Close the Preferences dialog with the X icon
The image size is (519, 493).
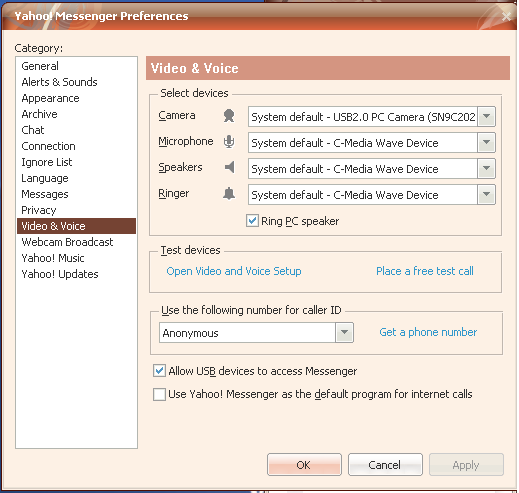point(506,16)
